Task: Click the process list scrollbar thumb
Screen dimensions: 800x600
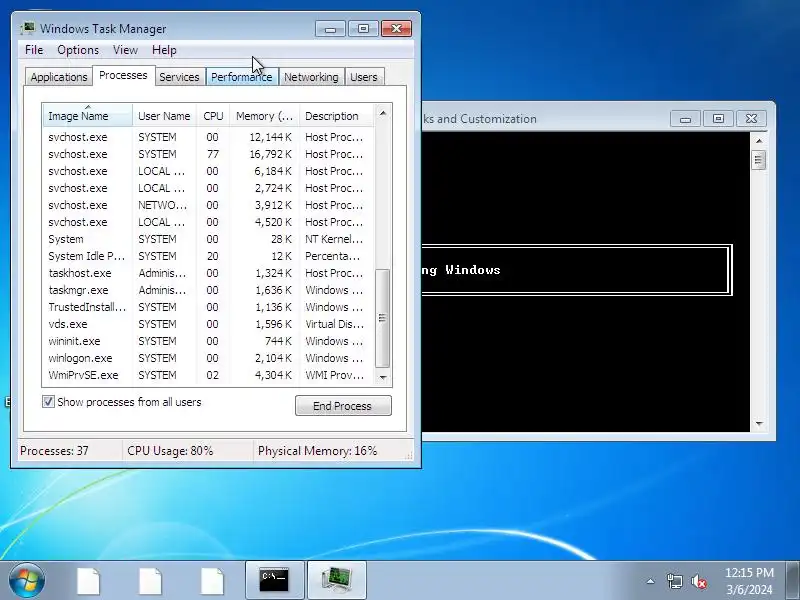Action: [383, 318]
